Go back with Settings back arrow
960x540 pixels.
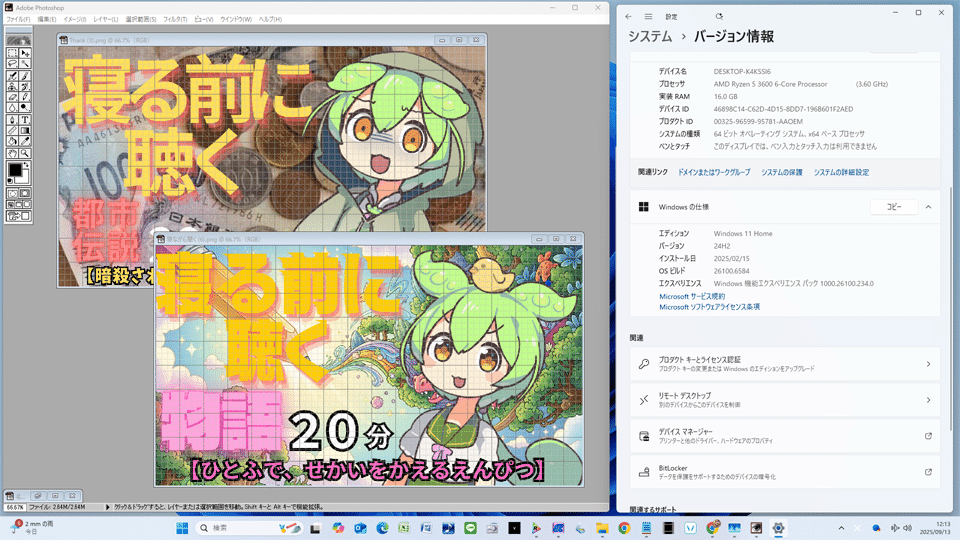(x=628, y=17)
